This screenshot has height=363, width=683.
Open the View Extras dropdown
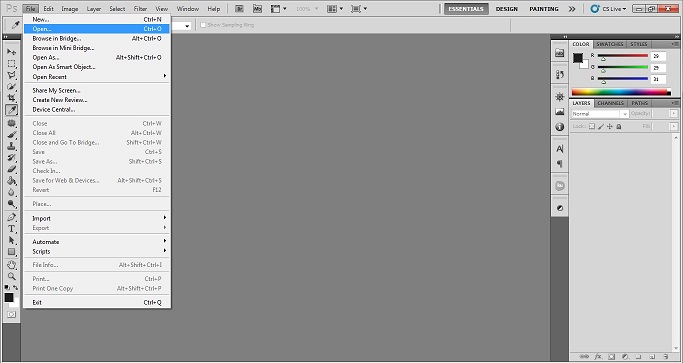pos(279,9)
